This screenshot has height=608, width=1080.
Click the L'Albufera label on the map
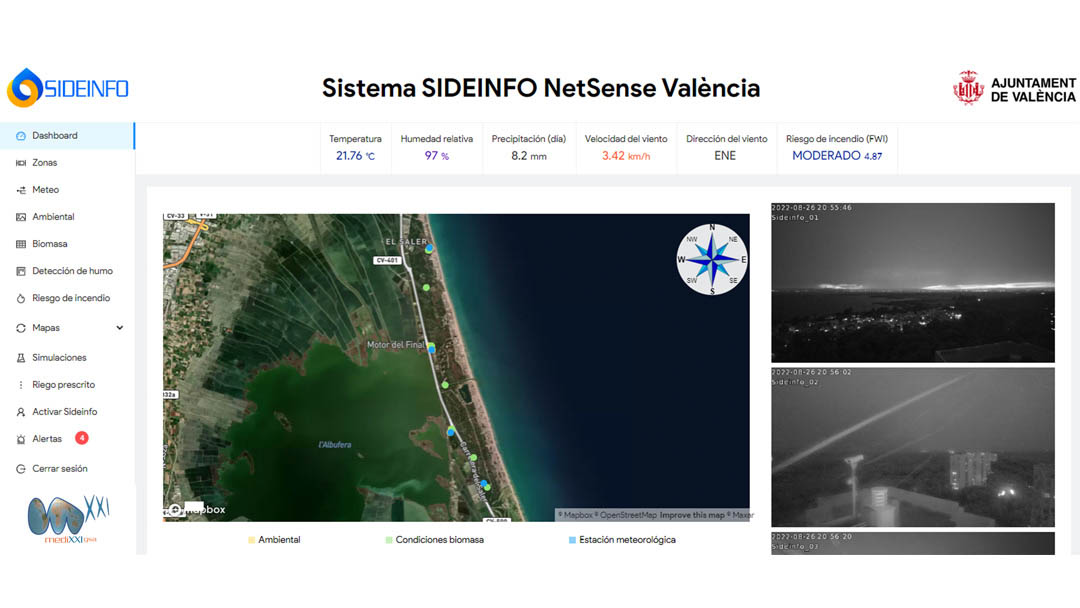coord(335,445)
